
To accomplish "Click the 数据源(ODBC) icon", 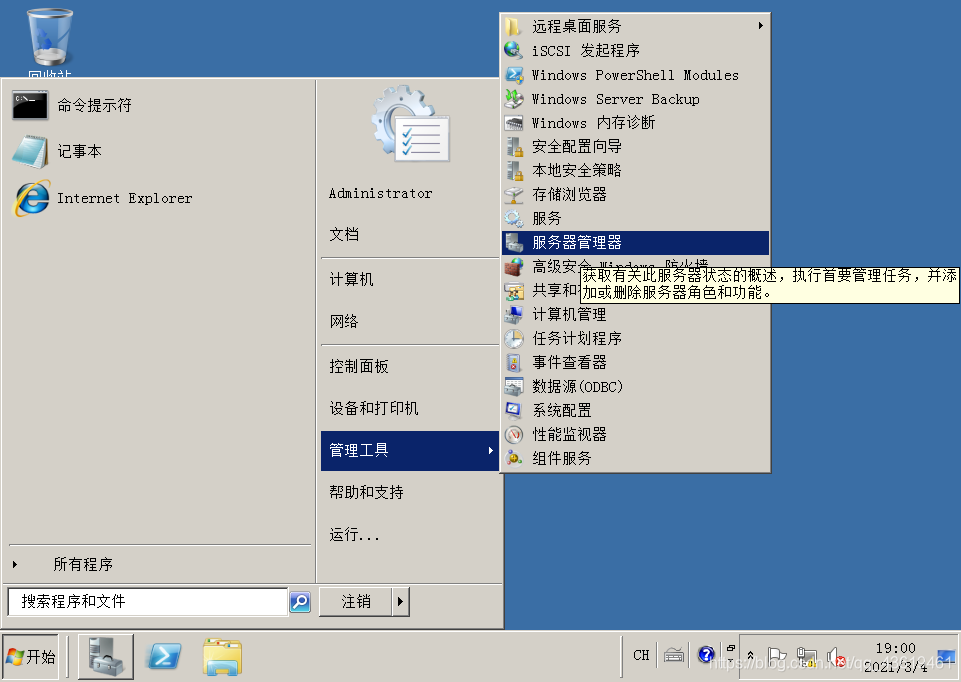I will [x=514, y=387].
